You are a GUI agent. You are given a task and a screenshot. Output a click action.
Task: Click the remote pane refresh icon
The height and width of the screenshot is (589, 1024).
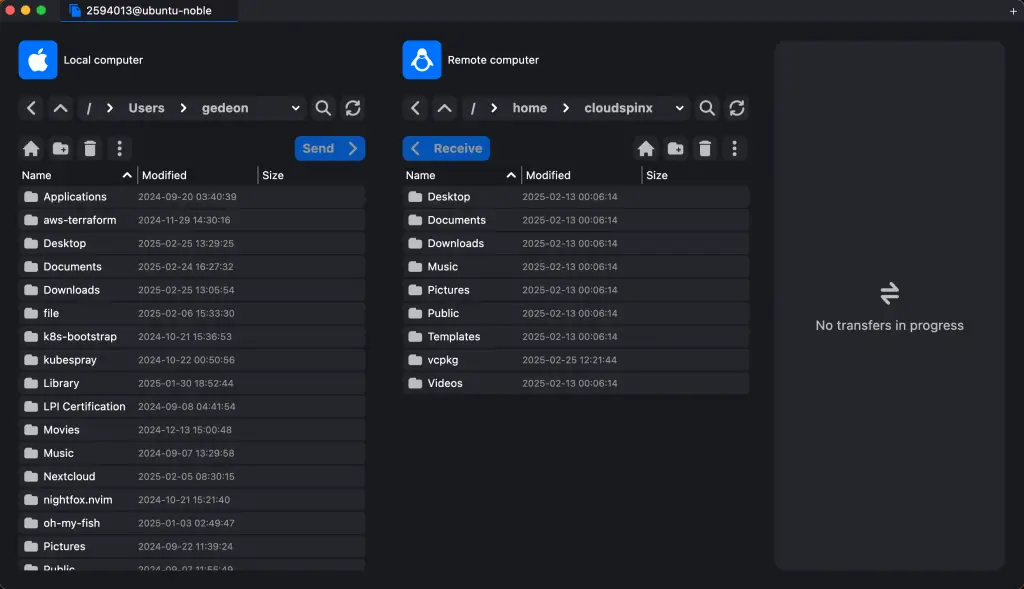(x=737, y=108)
